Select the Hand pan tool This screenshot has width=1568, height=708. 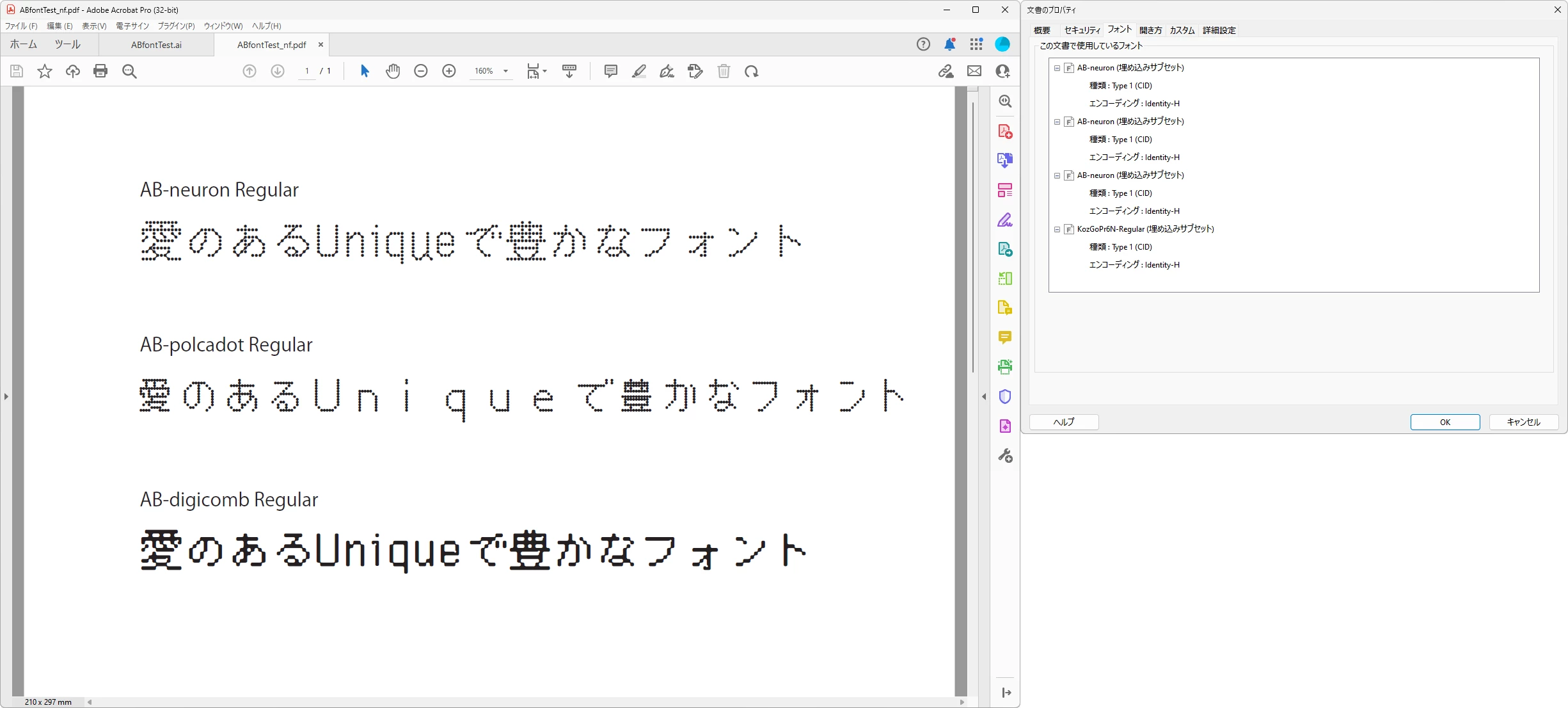point(393,71)
